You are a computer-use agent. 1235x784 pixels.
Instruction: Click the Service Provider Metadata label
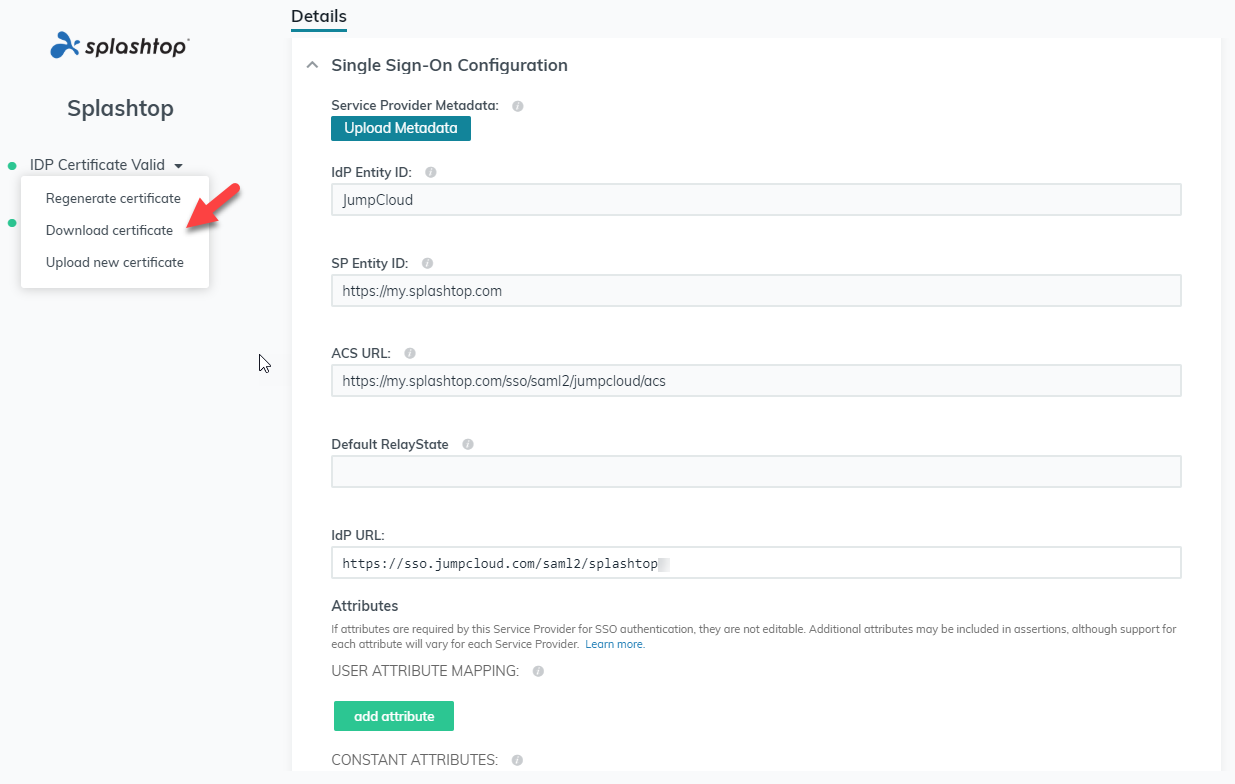point(415,105)
